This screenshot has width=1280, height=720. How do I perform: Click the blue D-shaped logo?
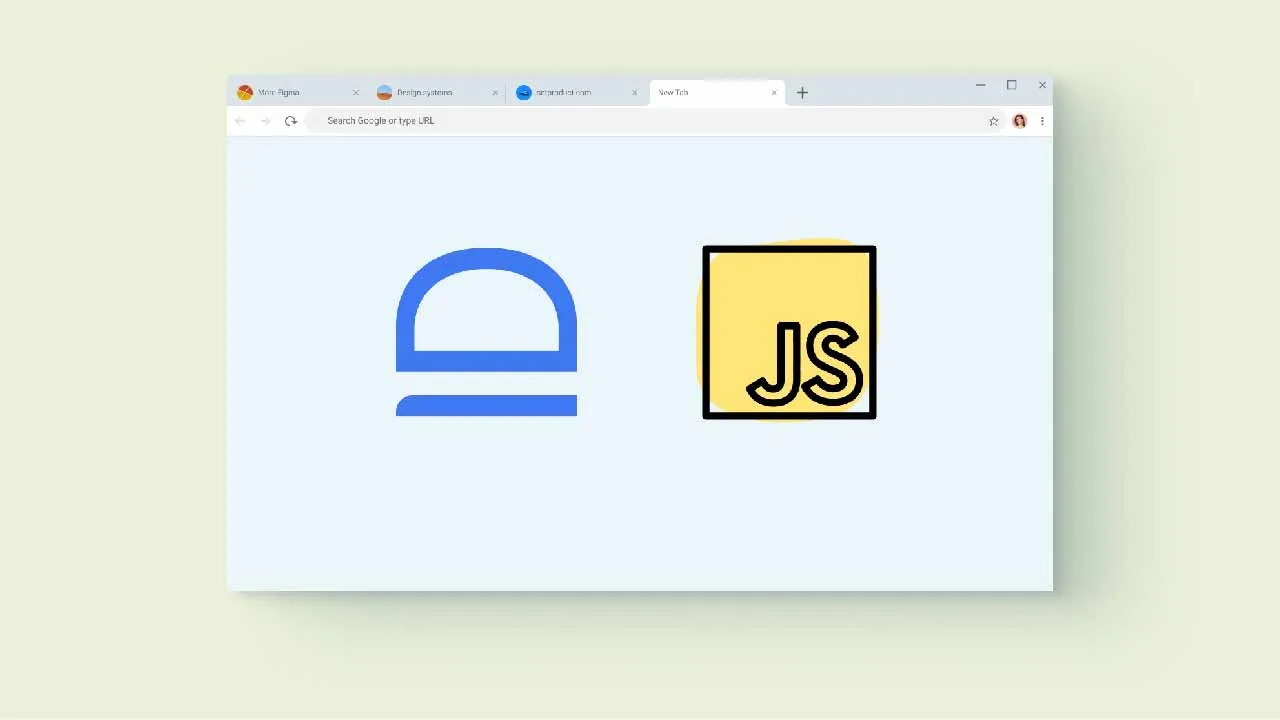pyautogui.click(x=486, y=332)
